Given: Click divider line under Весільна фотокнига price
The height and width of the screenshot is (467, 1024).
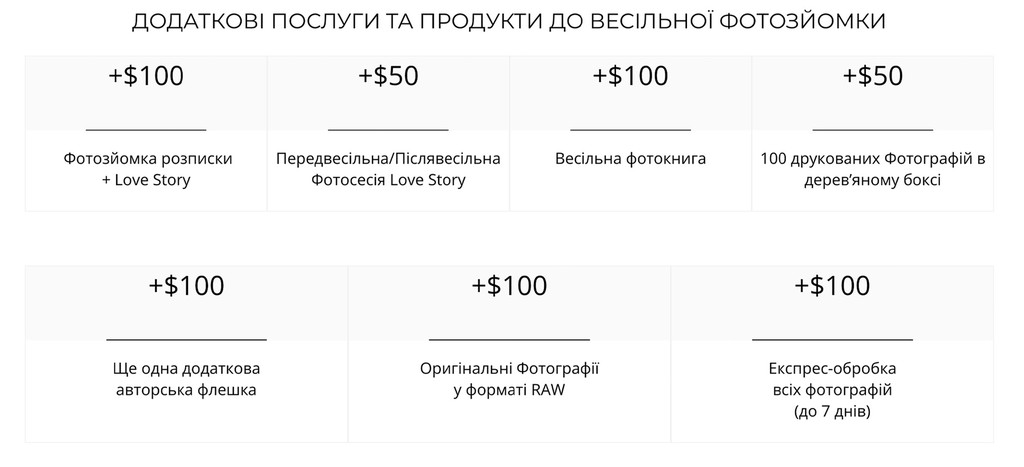Looking at the screenshot, I should [x=630, y=130].
